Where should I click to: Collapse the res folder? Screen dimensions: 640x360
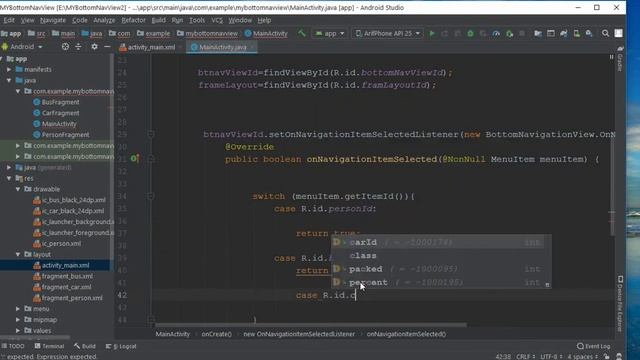9,178
